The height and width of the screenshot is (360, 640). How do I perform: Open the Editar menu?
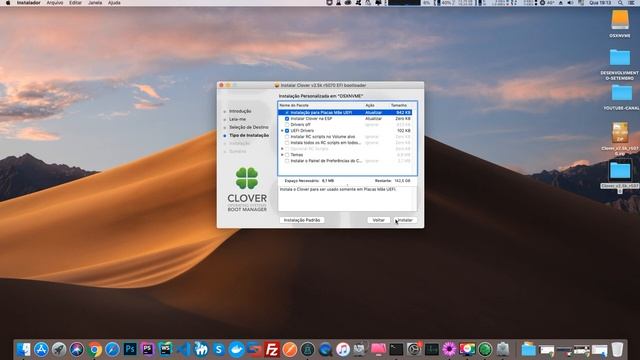(75, 3)
